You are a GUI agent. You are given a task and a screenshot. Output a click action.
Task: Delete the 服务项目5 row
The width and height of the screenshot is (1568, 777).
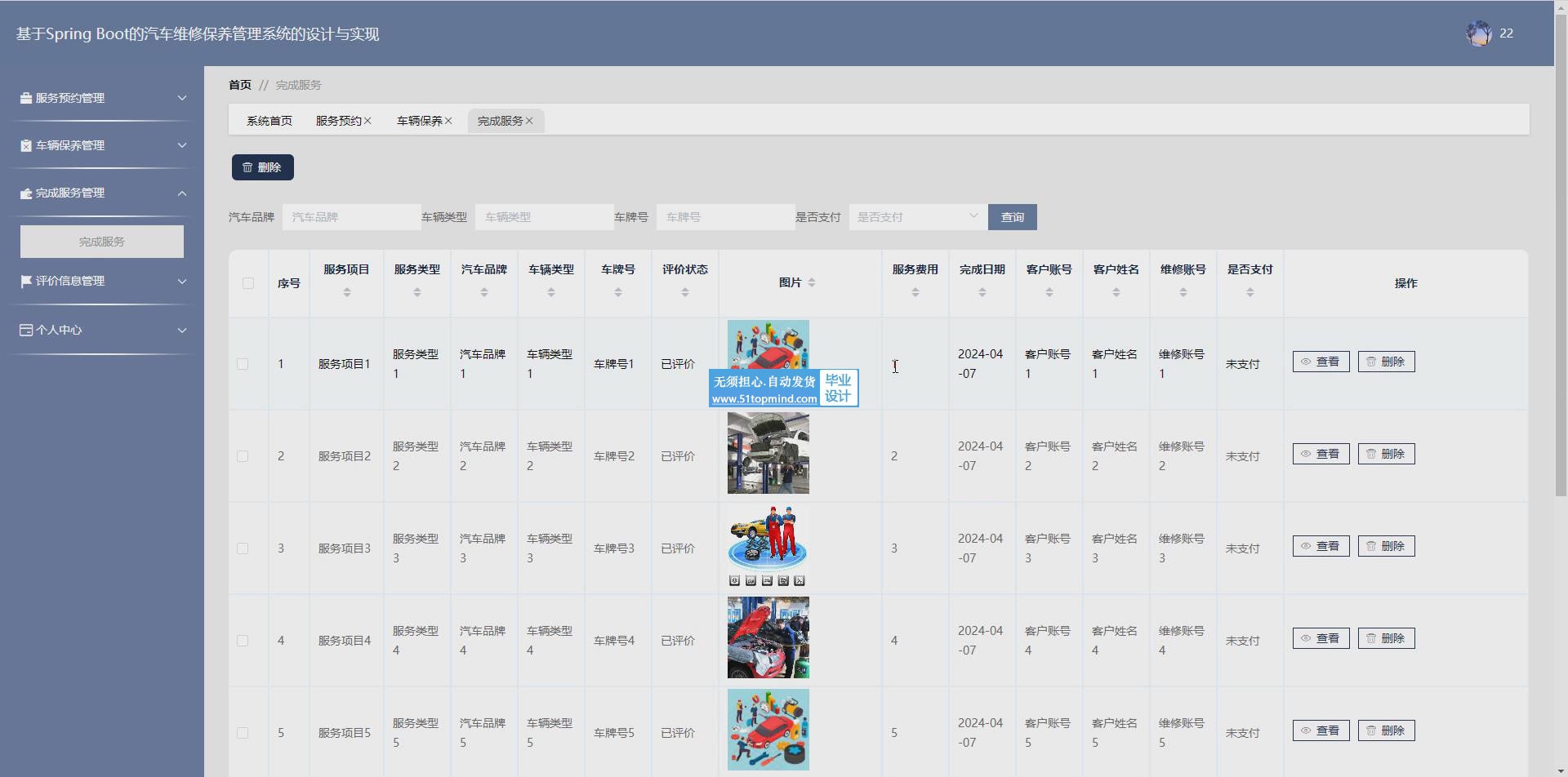[x=1387, y=730]
